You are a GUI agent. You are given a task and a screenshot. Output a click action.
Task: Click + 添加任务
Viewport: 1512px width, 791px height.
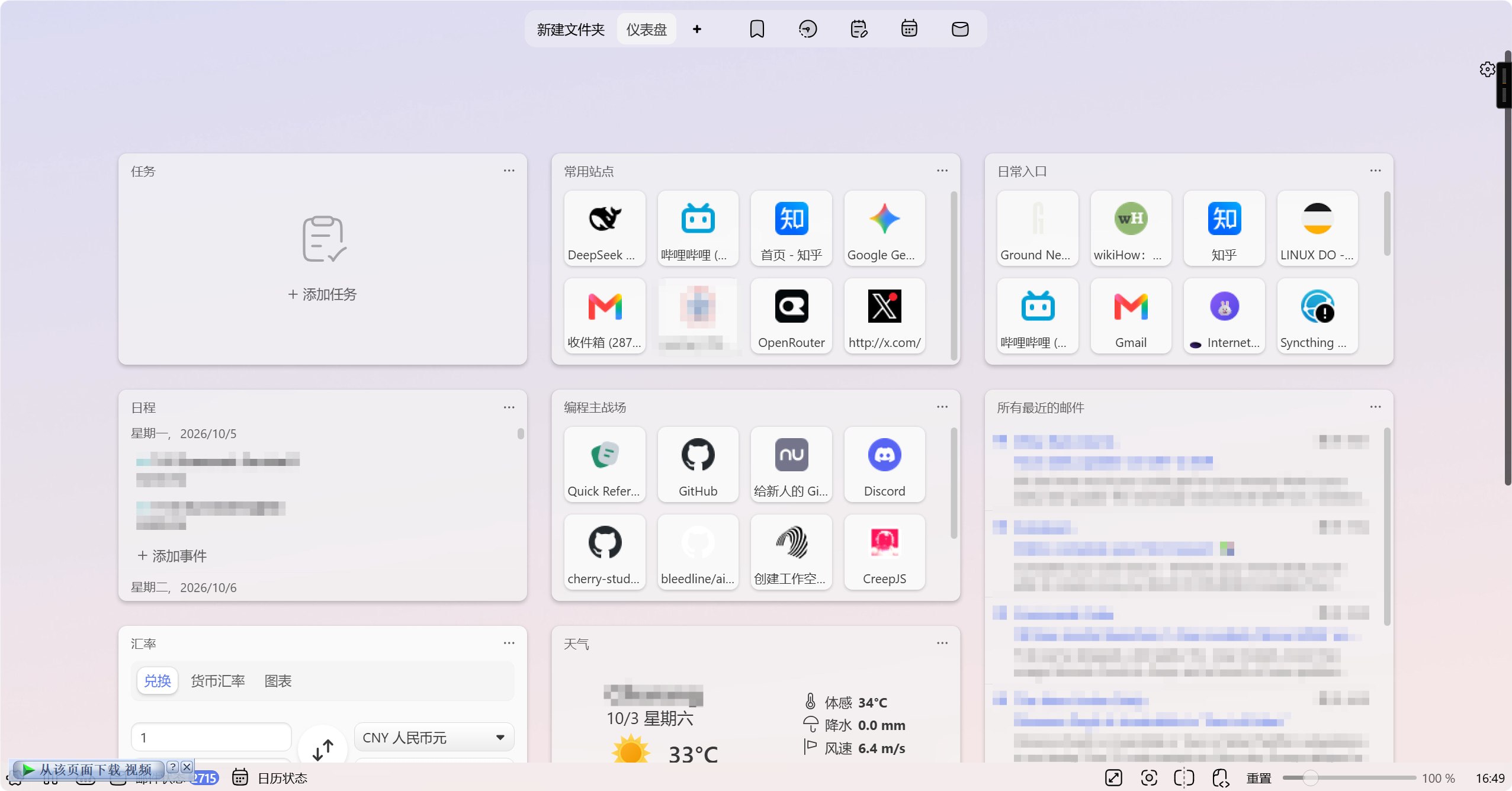point(323,294)
